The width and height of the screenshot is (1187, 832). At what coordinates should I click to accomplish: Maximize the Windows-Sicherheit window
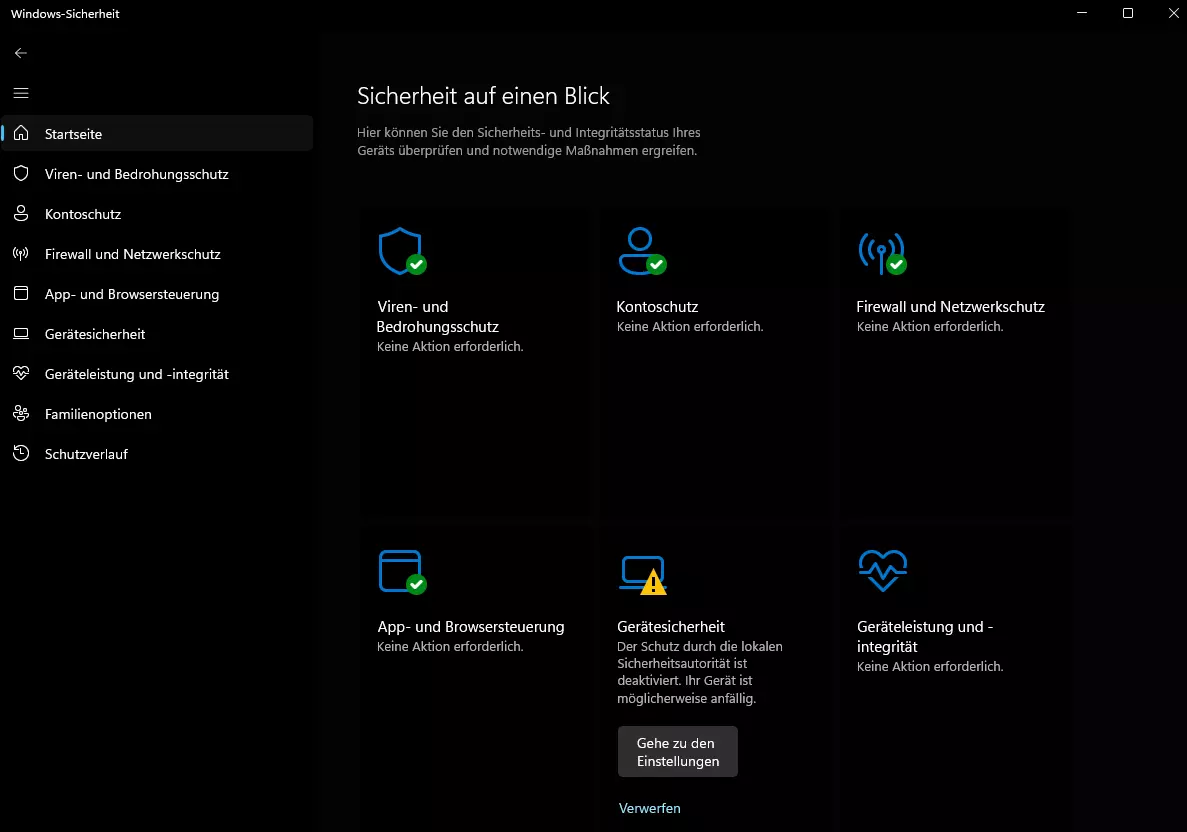[1127, 13]
